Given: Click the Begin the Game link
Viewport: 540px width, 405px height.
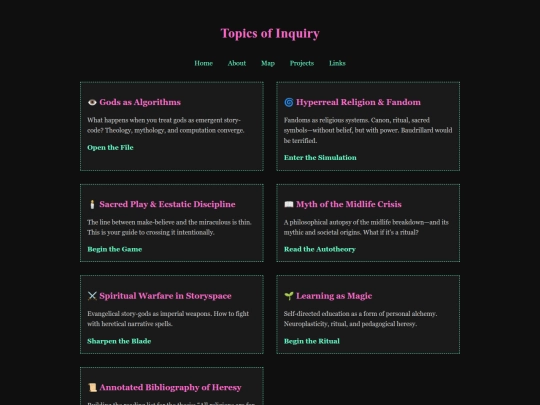Looking at the screenshot, I should pos(115,249).
